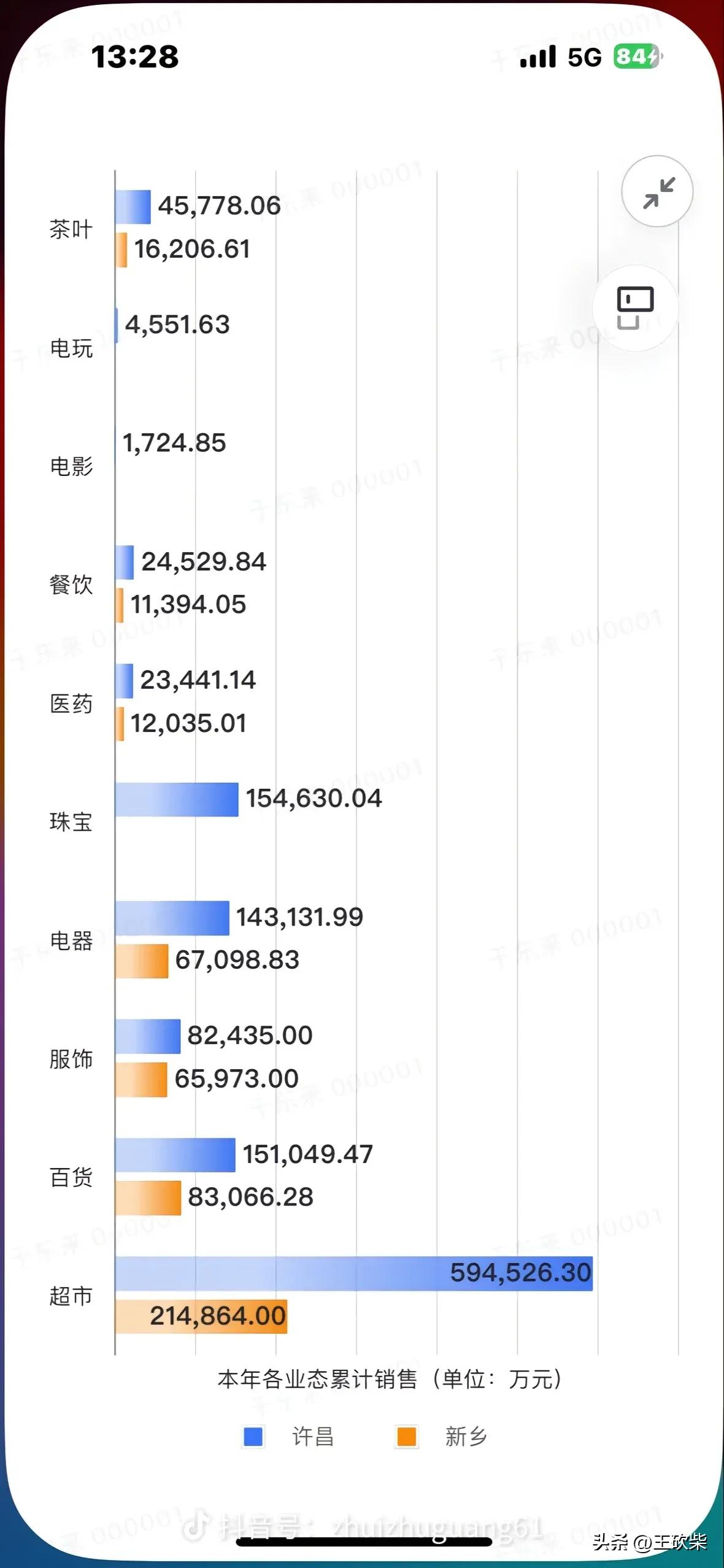This screenshot has width=724, height=1568.
Task: Tap the battery indicator in status bar
Action: tap(637, 57)
